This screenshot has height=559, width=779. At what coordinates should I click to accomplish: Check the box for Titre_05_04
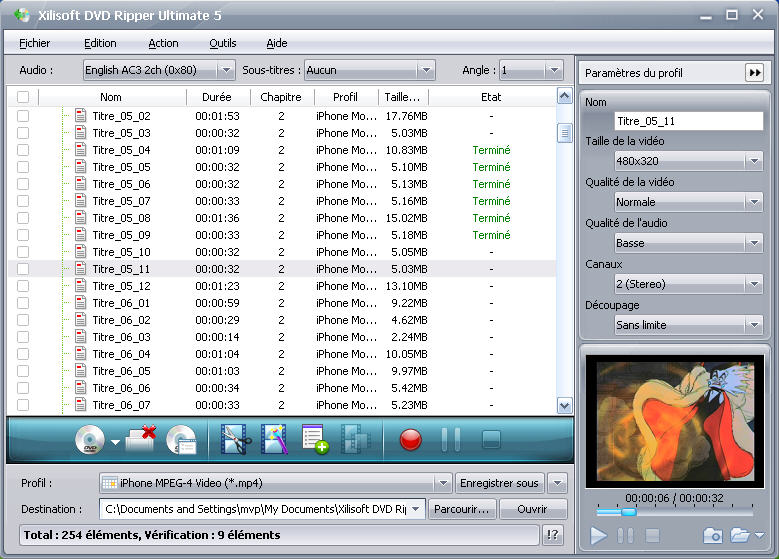point(23,150)
